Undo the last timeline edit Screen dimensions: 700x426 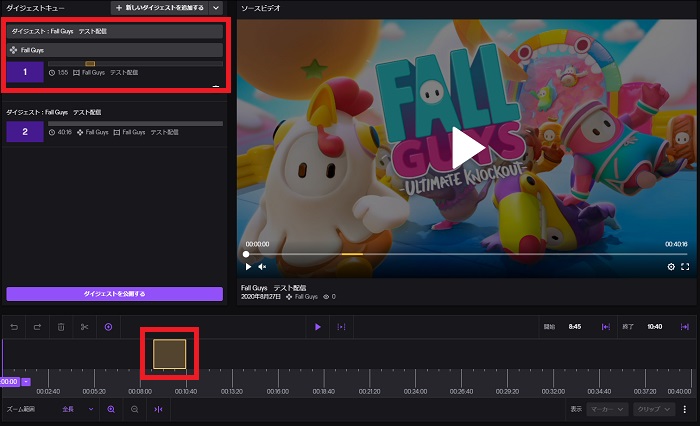click(14, 327)
